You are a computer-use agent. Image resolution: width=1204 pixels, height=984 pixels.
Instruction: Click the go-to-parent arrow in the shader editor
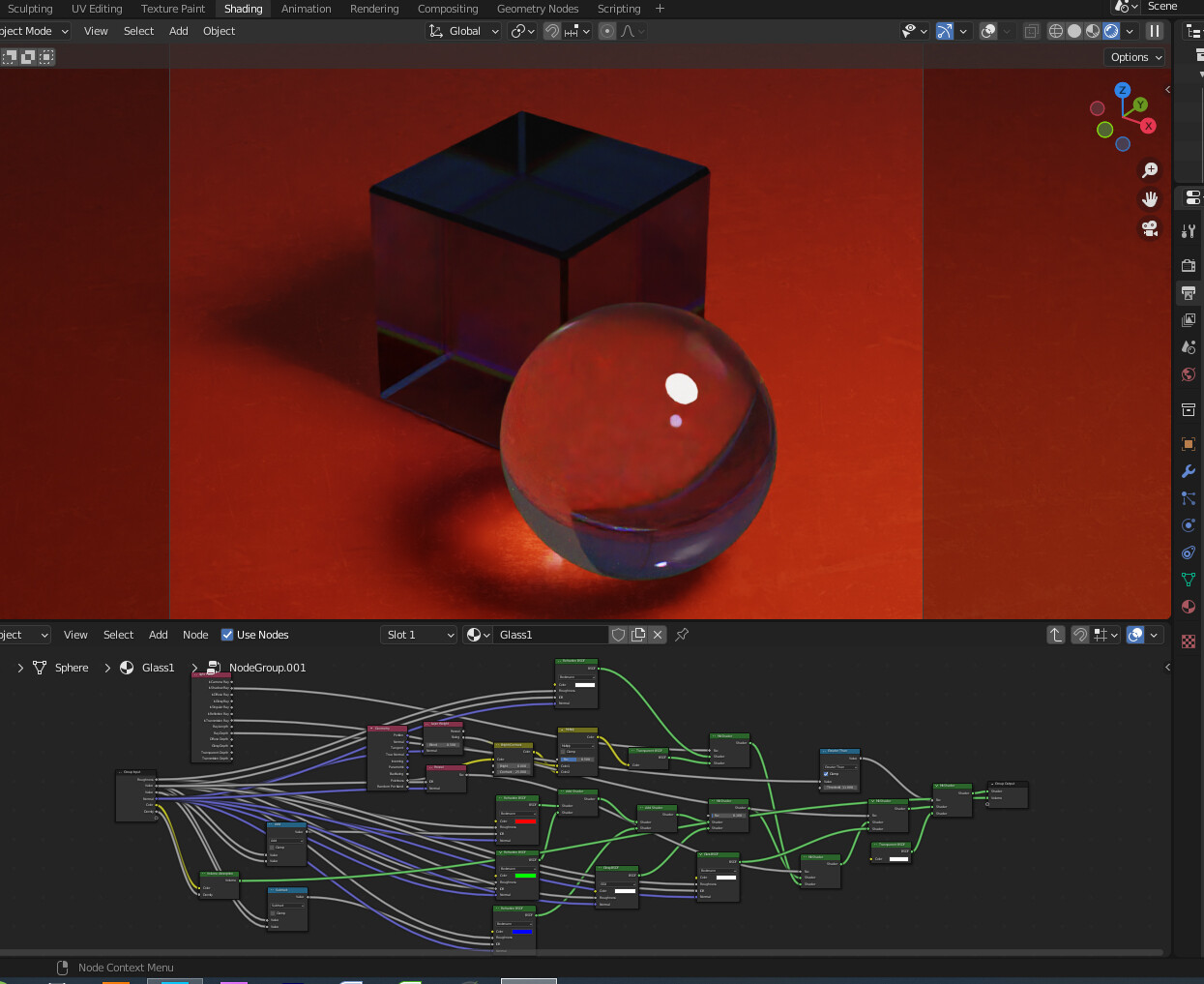tap(1055, 634)
